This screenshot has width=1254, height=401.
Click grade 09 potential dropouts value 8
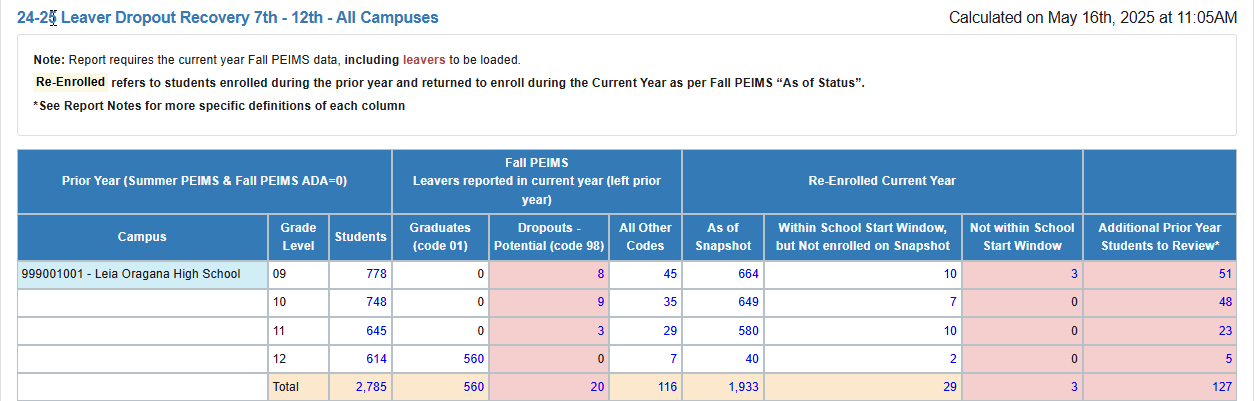tap(601, 273)
